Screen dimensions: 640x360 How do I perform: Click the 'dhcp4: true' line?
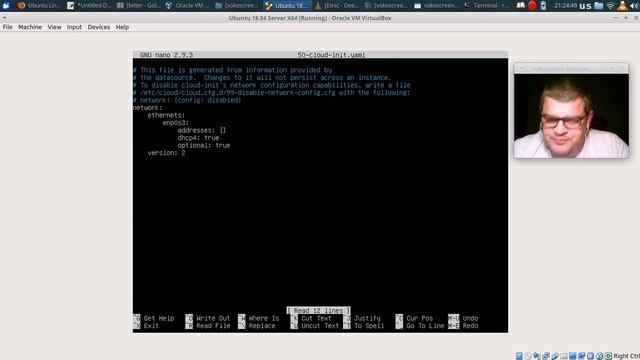[x=198, y=138]
